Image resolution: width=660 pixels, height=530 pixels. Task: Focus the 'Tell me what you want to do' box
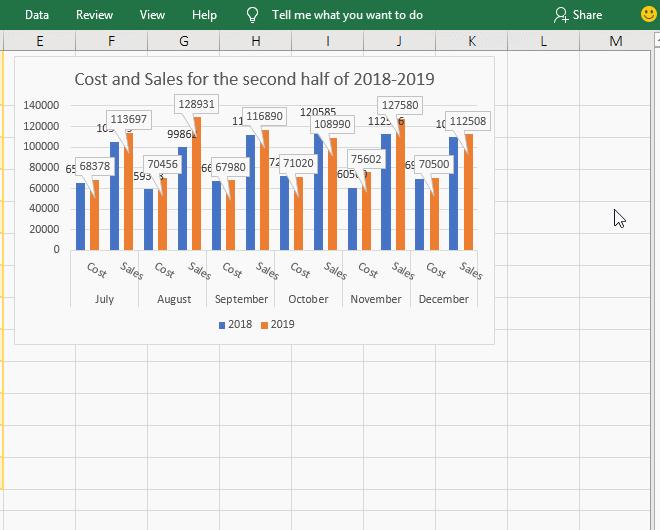[347, 15]
